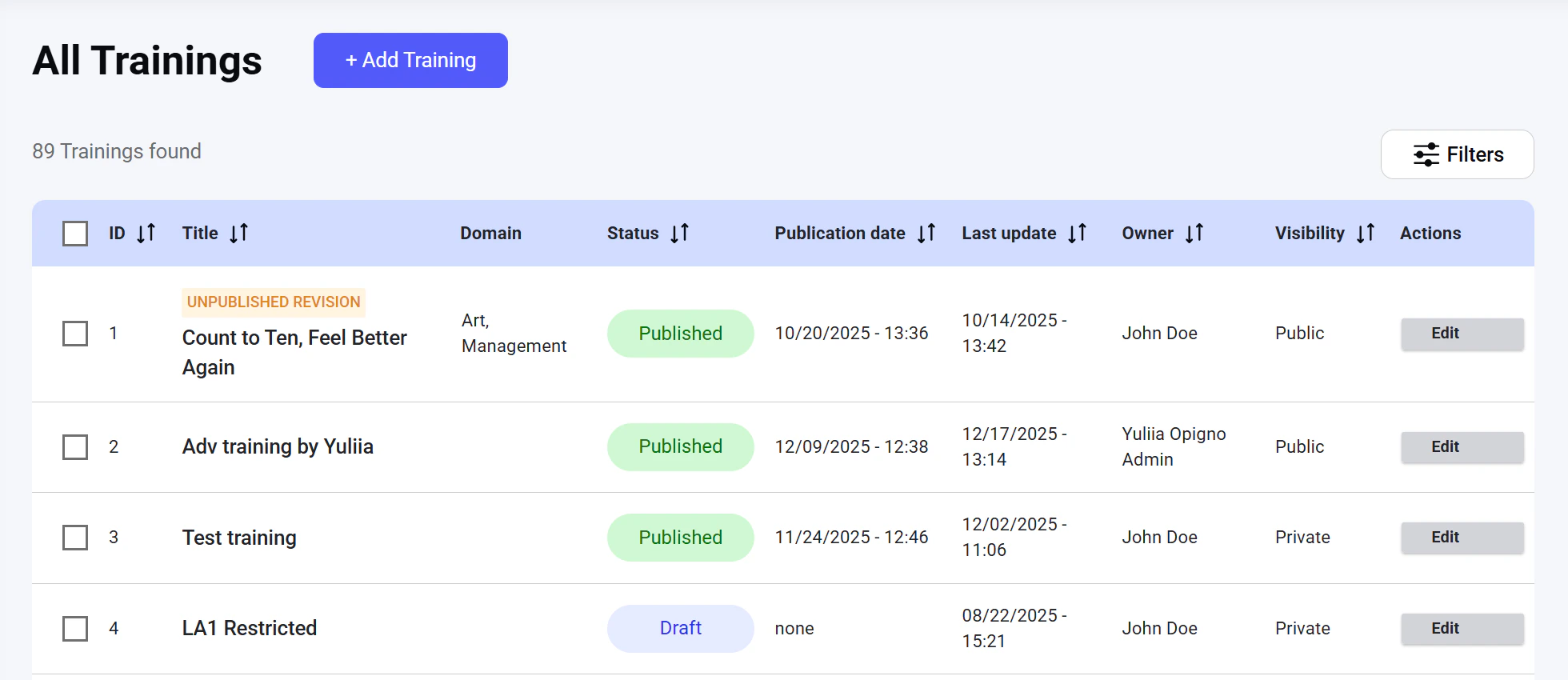Sort by Owner column arrows

pyautogui.click(x=1194, y=233)
